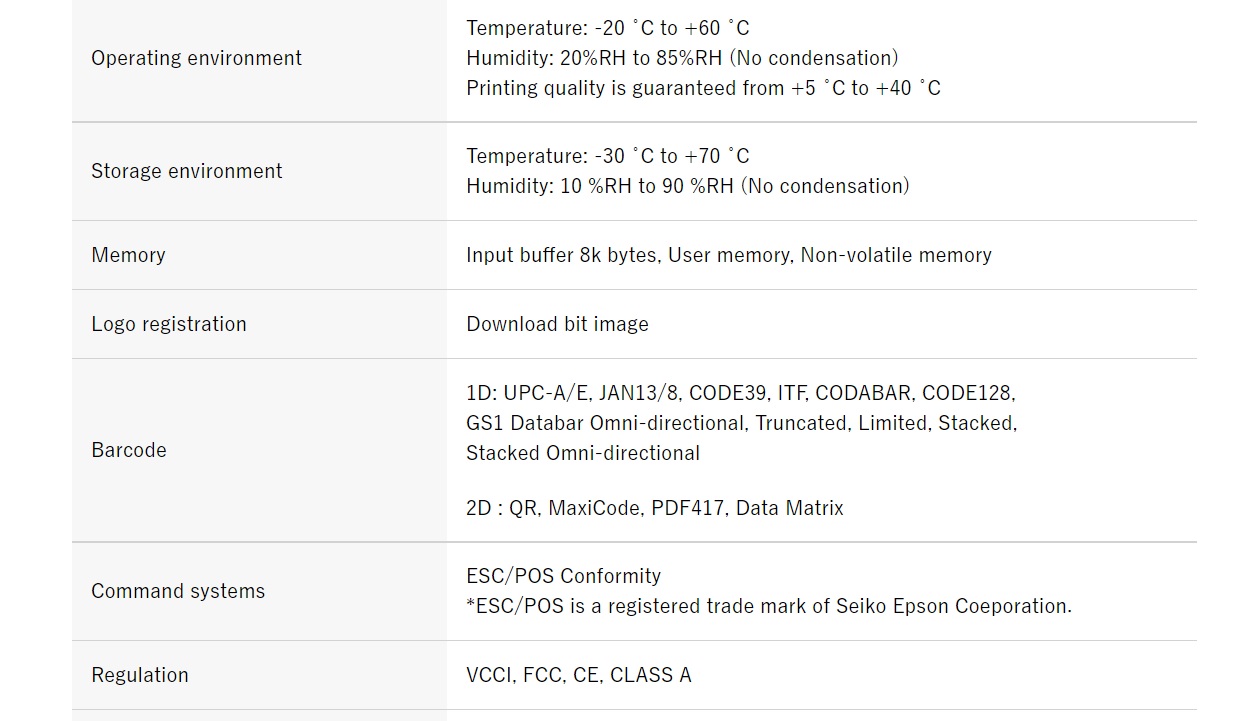Click the storage temperature -30 °C to +70 °C
The height and width of the screenshot is (721, 1243).
point(607,156)
